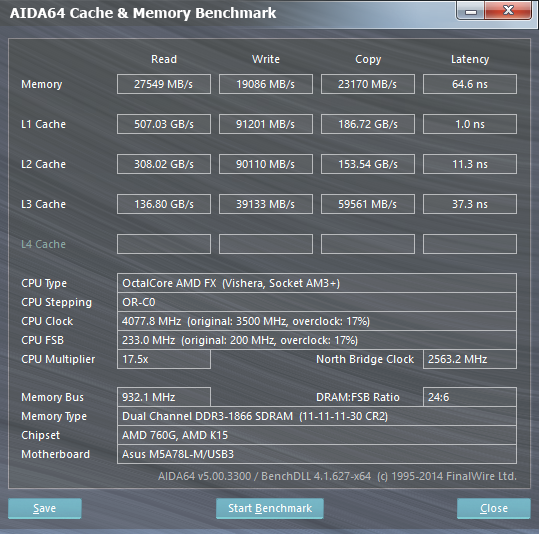Select L2 Cache Latency 11.3 ns
This screenshot has width=539, height=534.
(470, 164)
